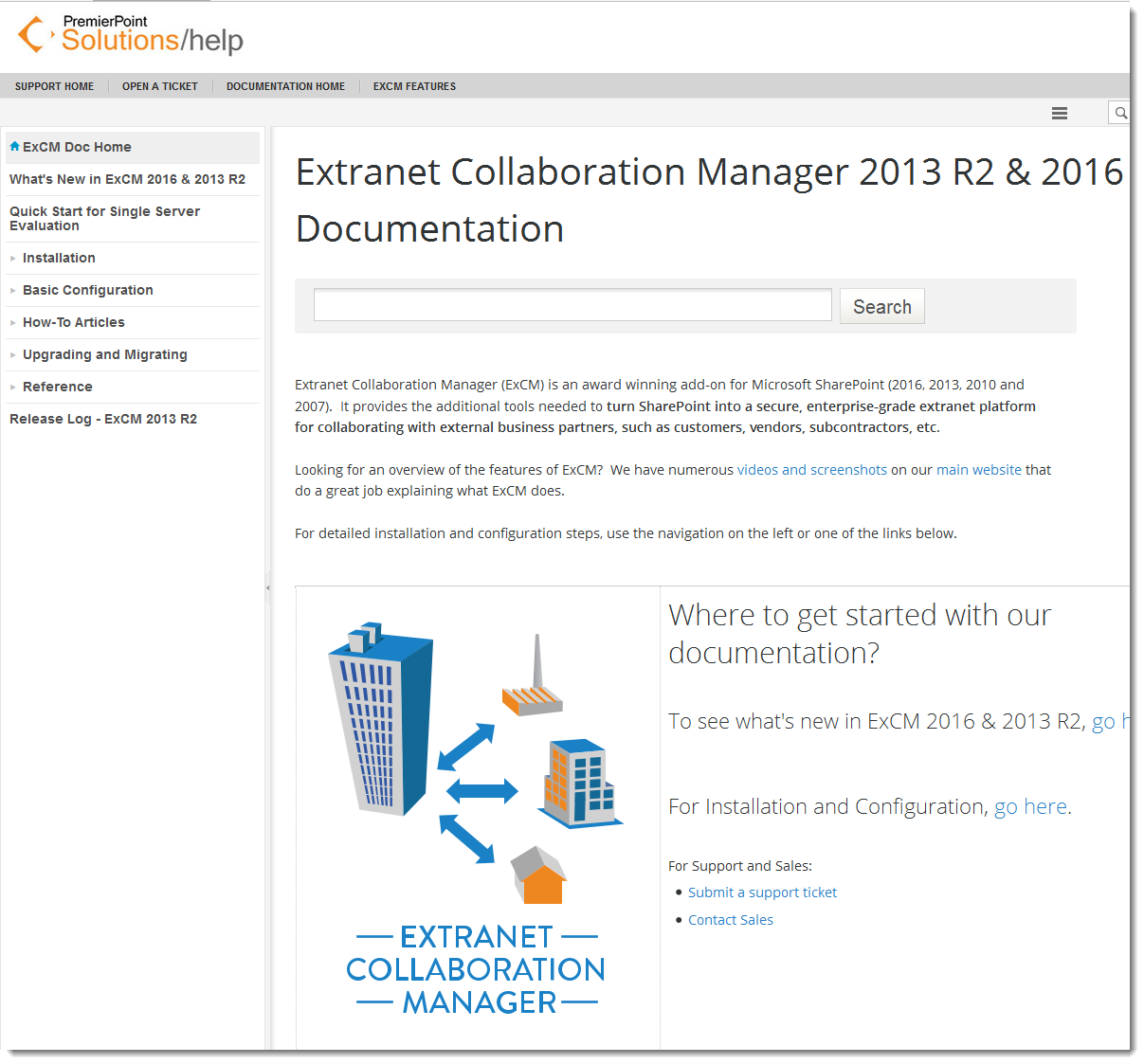
Task: Click the magnifier search icon in toolbar
Action: point(1120,113)
